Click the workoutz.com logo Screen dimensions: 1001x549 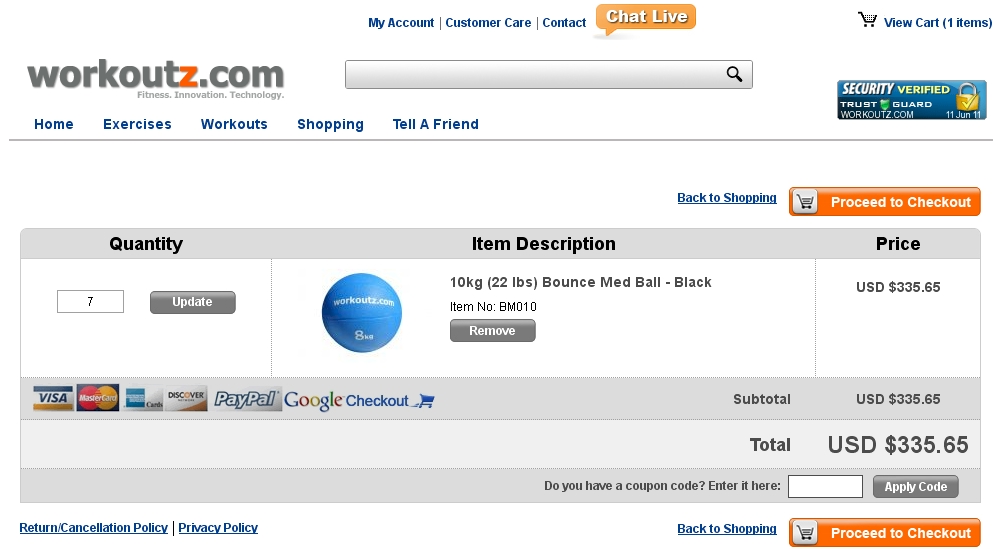point(155,79)
